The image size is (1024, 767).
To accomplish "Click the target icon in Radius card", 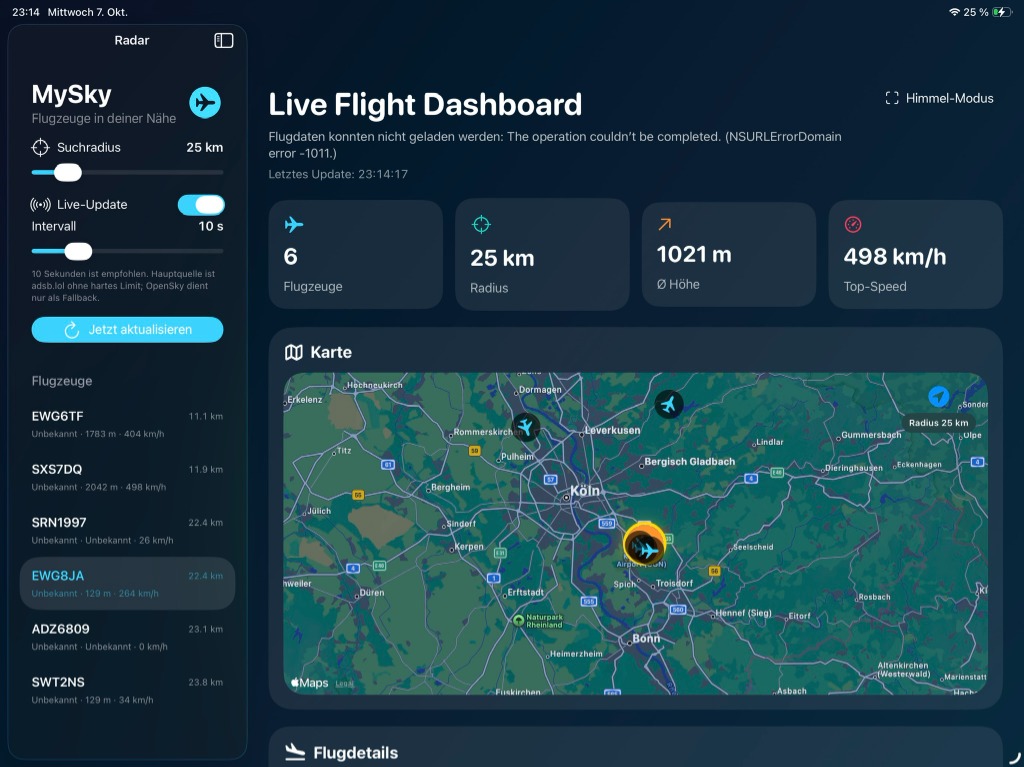I will tap(481, 224).
